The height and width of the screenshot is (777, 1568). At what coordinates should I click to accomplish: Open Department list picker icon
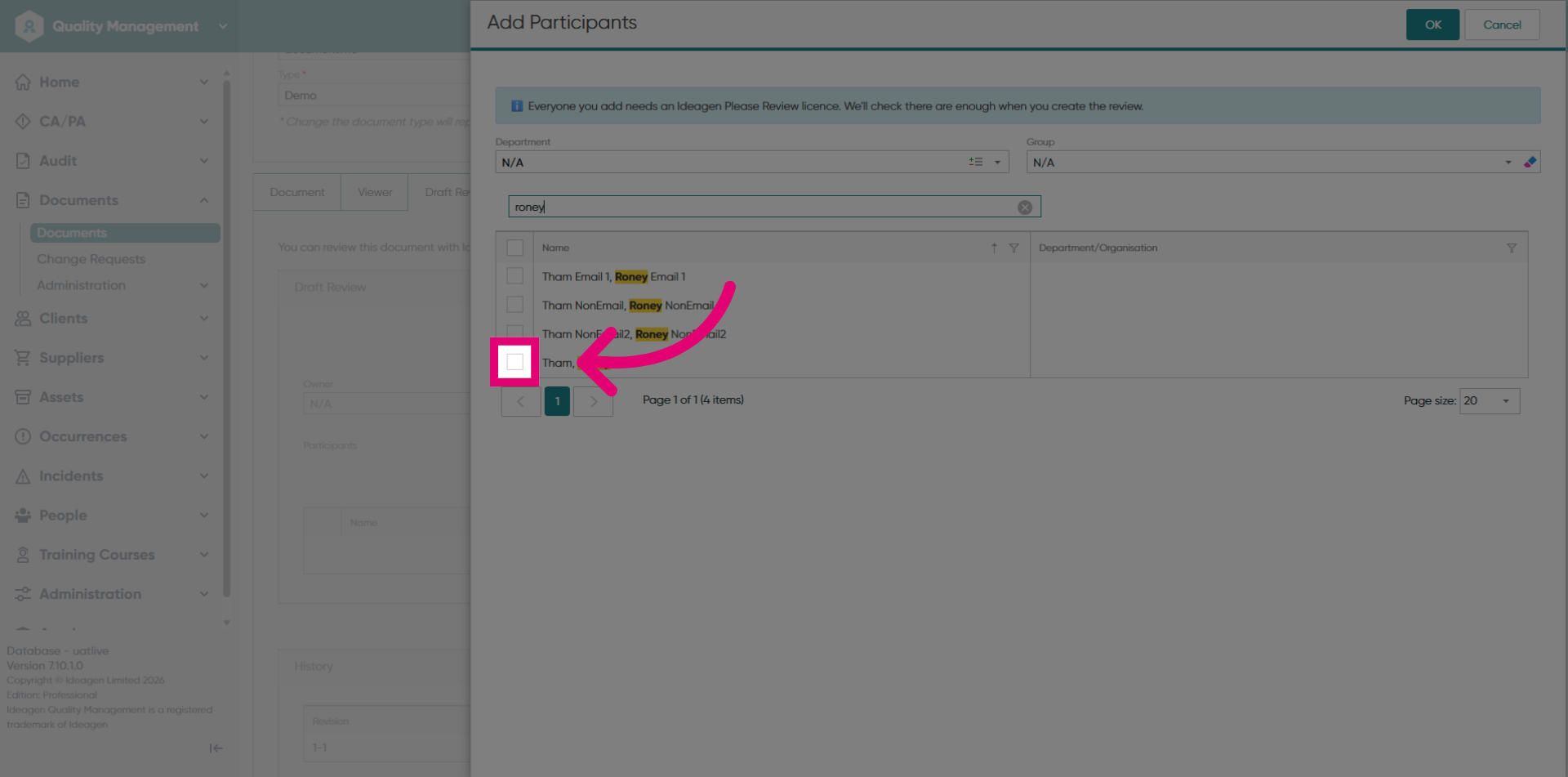click(976, 162)
